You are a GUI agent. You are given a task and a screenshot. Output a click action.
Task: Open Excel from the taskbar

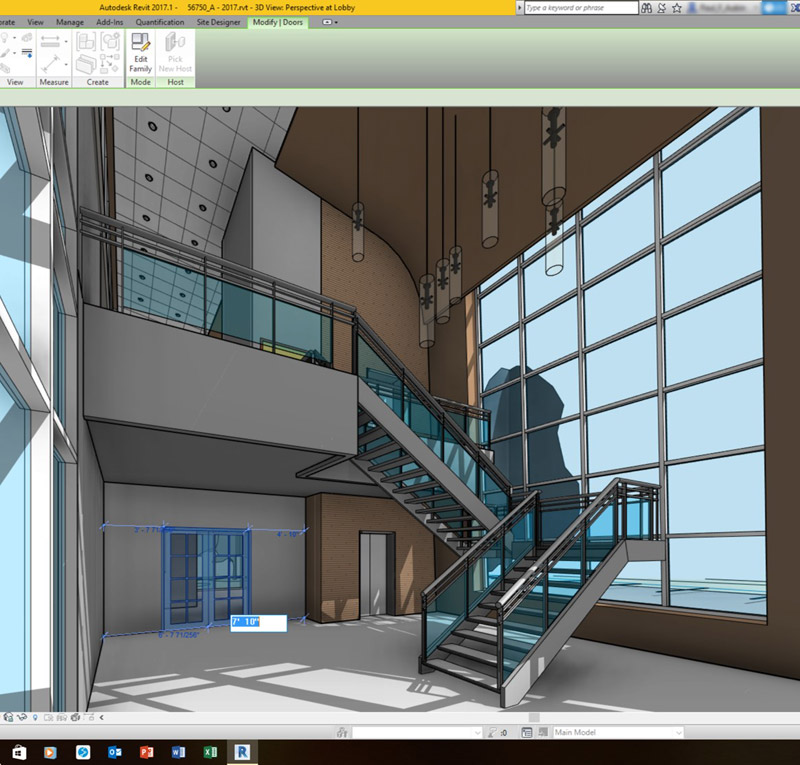point(210,751)
